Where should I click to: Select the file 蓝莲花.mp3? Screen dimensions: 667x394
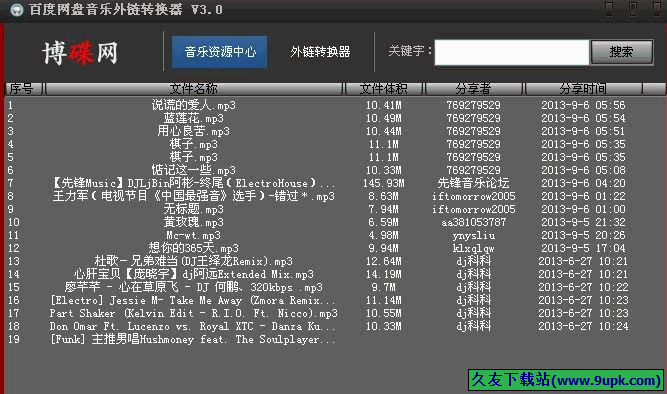click(194, 118)
